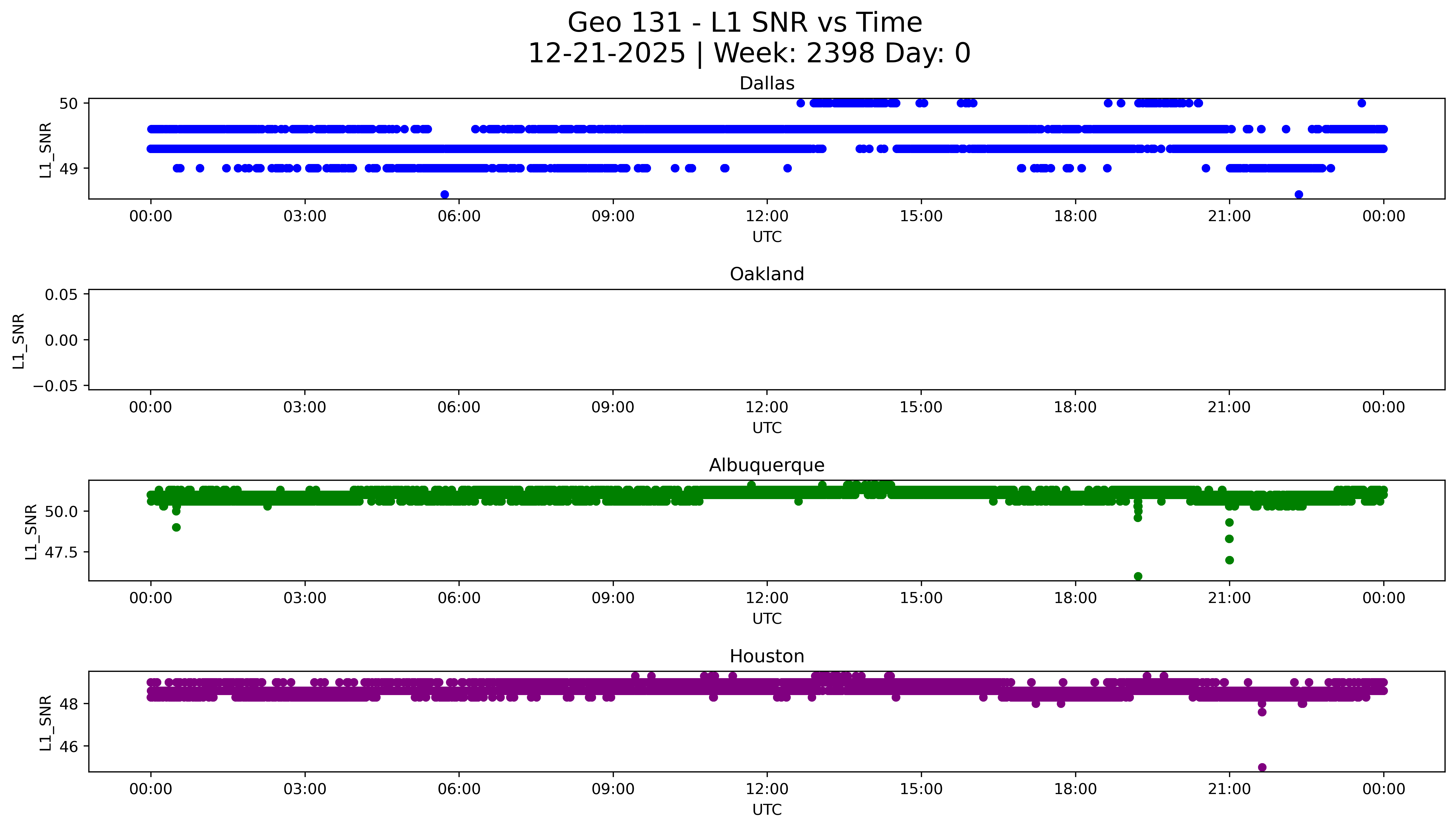Click the lowest green Albuquerque outlier after 18:00
1456x829 pixels.
tap(1138, 576)
